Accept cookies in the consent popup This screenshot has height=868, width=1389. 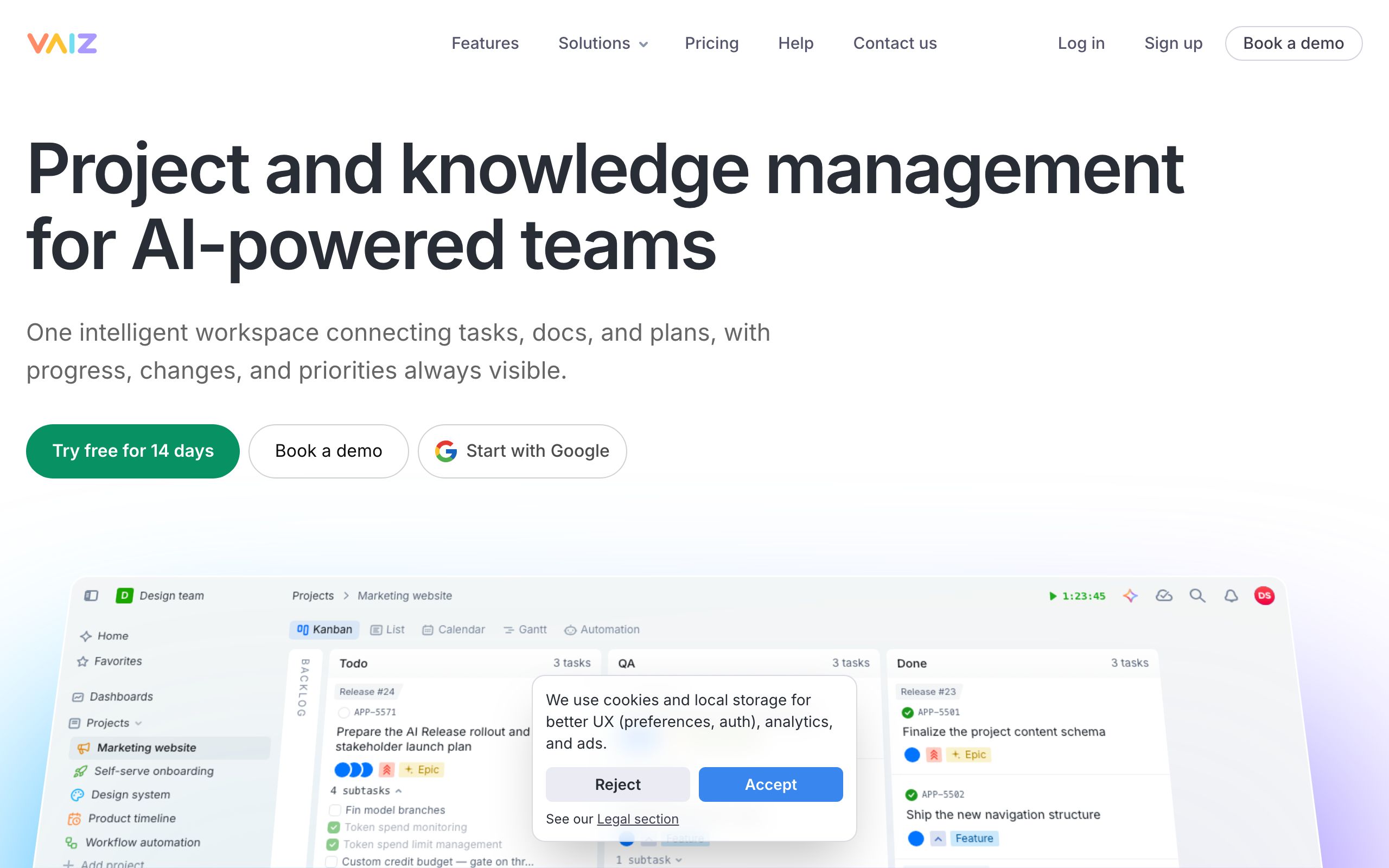[x=770, y=784]
